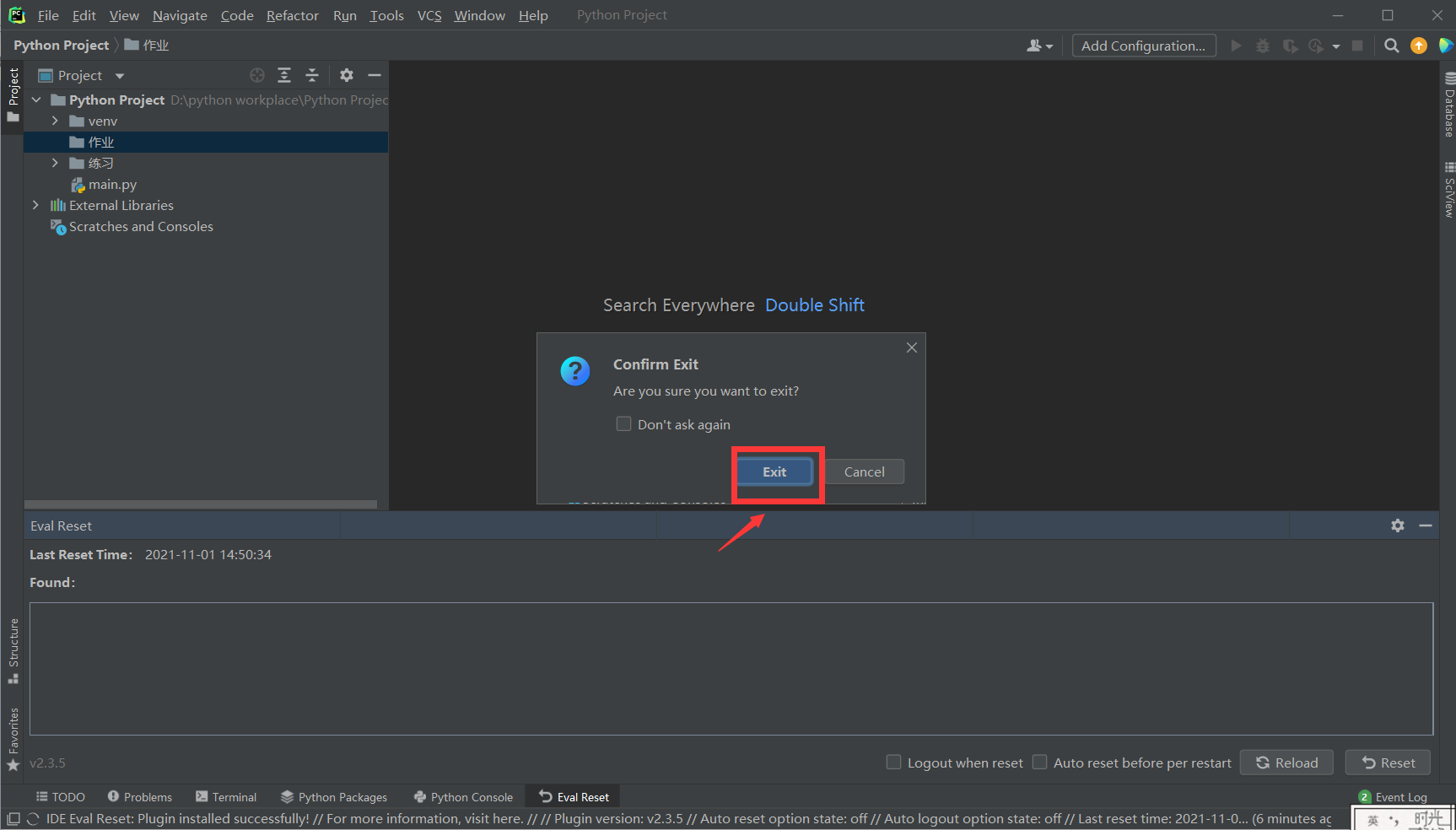
Task: Click the Collapse All icon in Project panel
Action: (x=312, y=75)
